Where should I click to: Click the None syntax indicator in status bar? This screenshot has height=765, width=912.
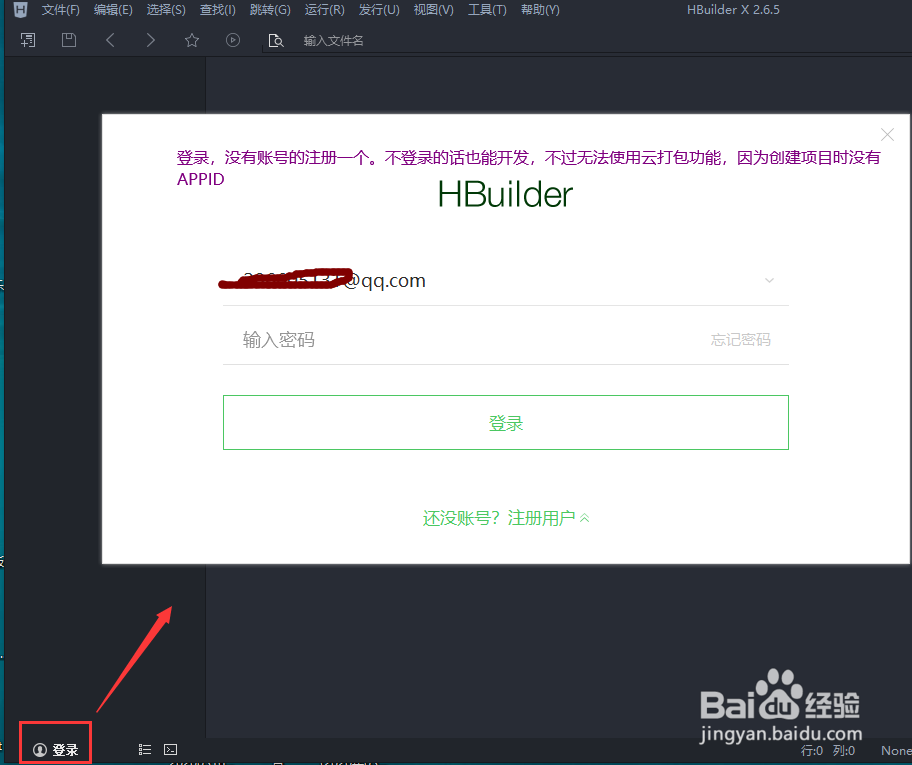pyautogui.click(x=896, y=750)
